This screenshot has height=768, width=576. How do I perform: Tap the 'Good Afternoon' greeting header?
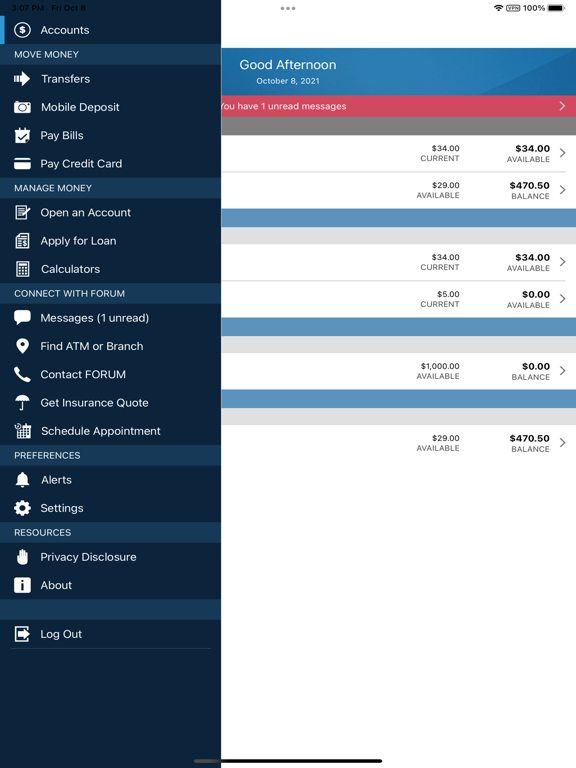click(x=288, y=65)
